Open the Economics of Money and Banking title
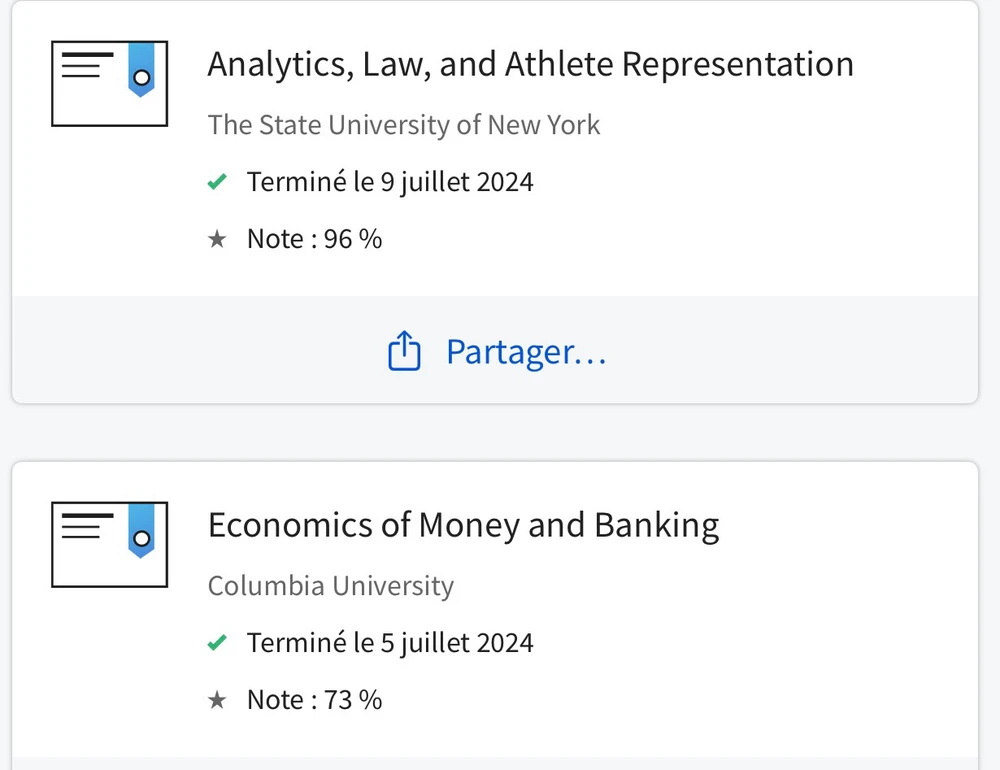 click(463, 525)
